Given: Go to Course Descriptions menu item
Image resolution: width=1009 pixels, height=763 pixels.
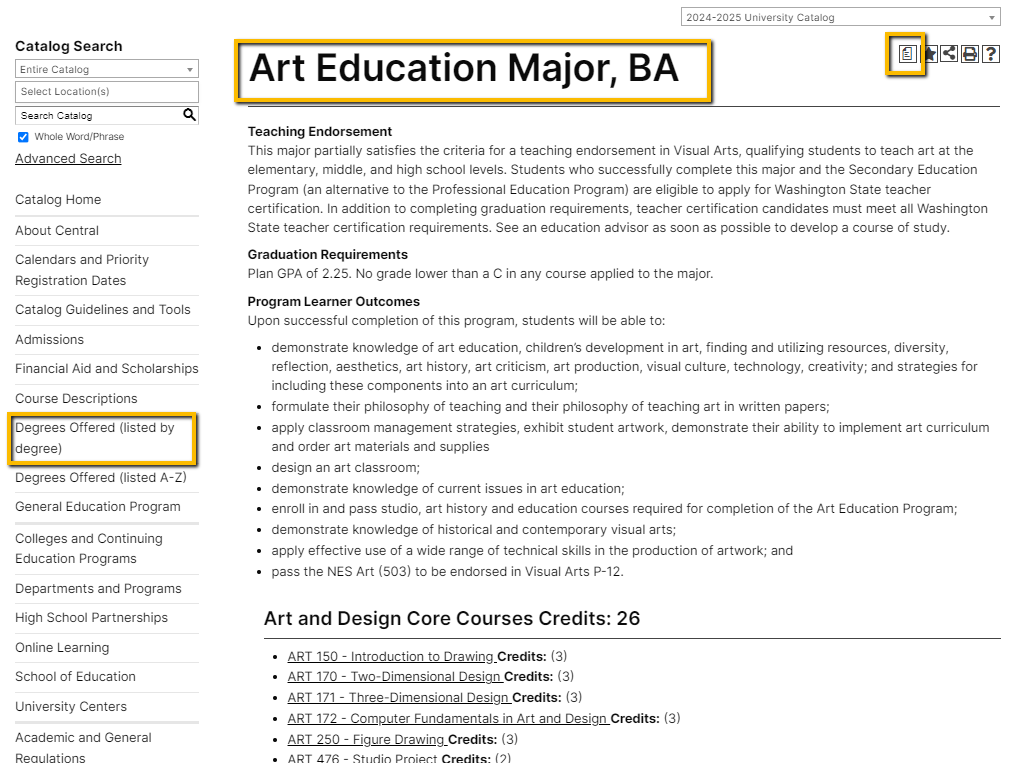Looking at the screenshot, I should [76, 399].
